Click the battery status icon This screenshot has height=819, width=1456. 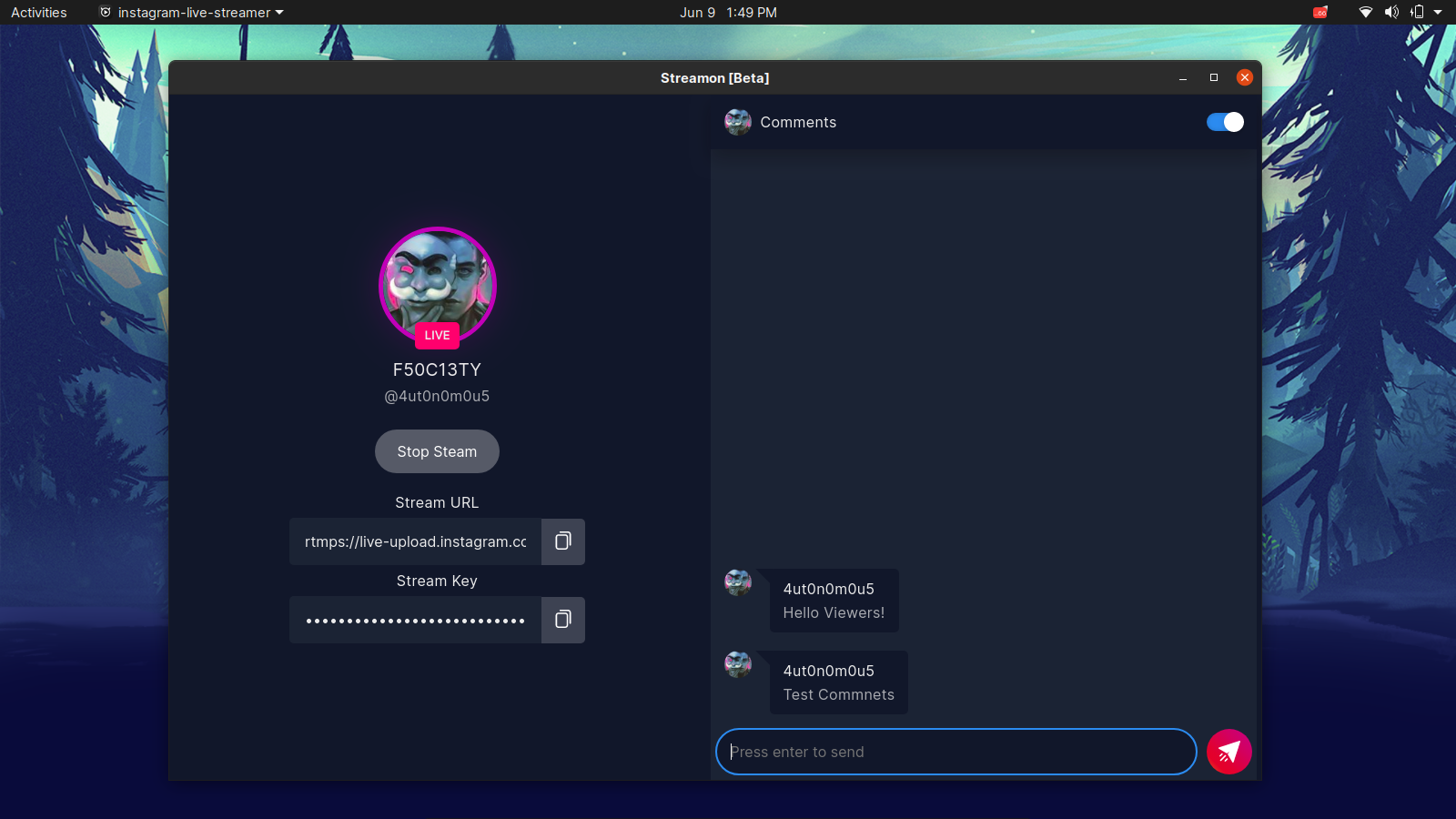click(x=1417, y=12)
